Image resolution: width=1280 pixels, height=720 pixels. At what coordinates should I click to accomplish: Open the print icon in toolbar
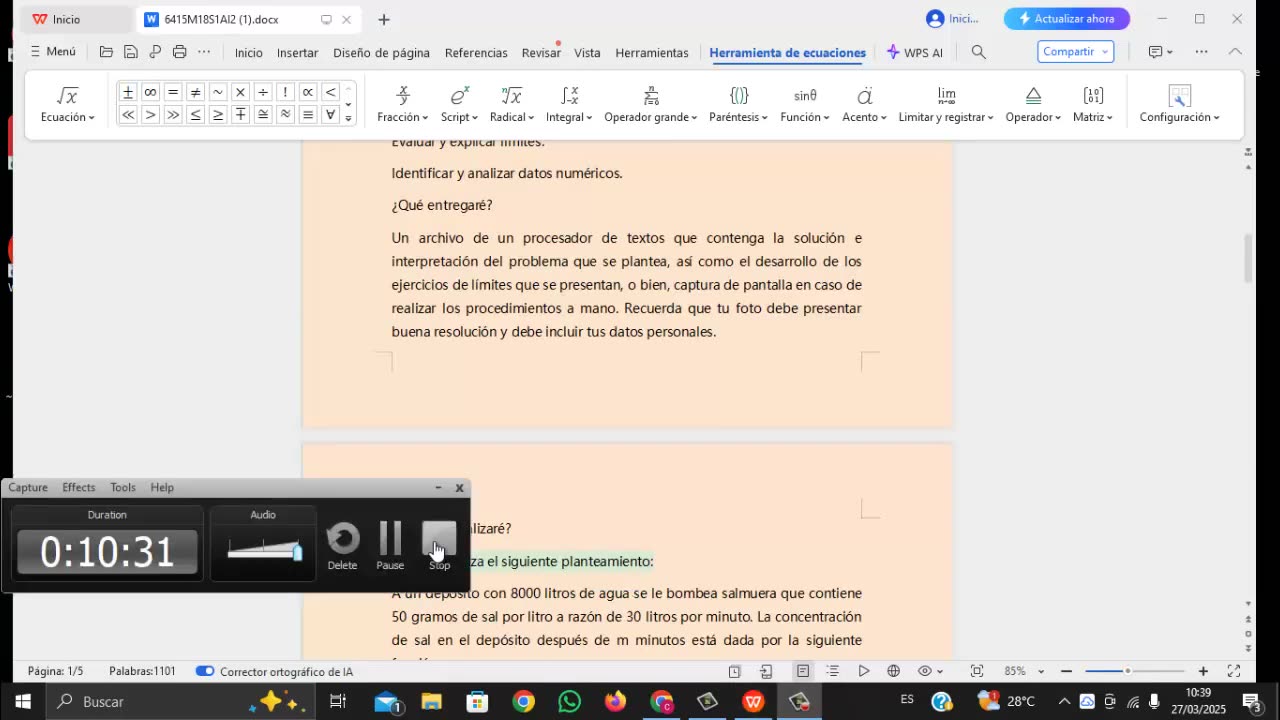180,52
